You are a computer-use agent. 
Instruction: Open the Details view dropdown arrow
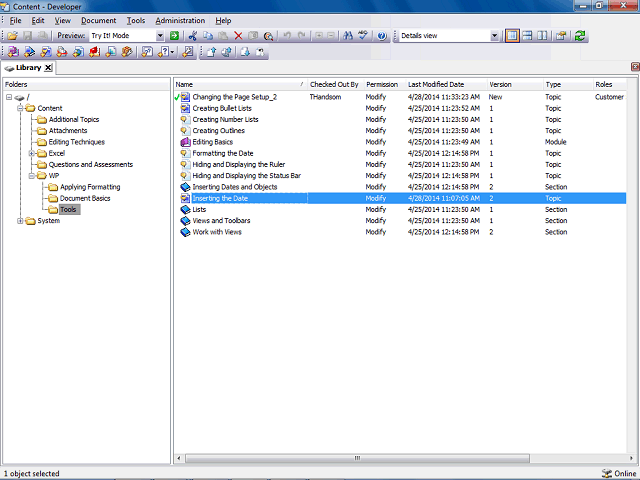click(494, 36)
